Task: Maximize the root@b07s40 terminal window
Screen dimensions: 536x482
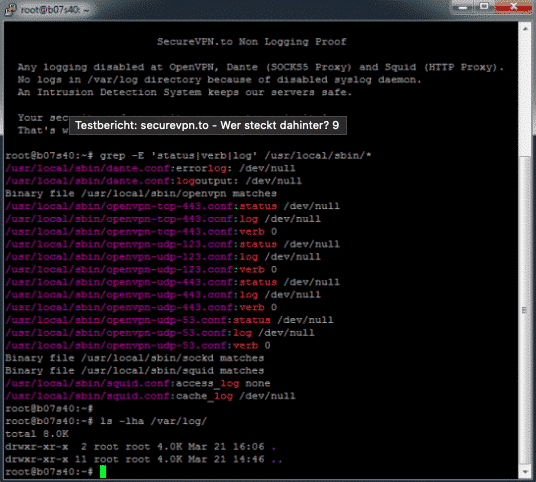Action: tap(484, 7)
